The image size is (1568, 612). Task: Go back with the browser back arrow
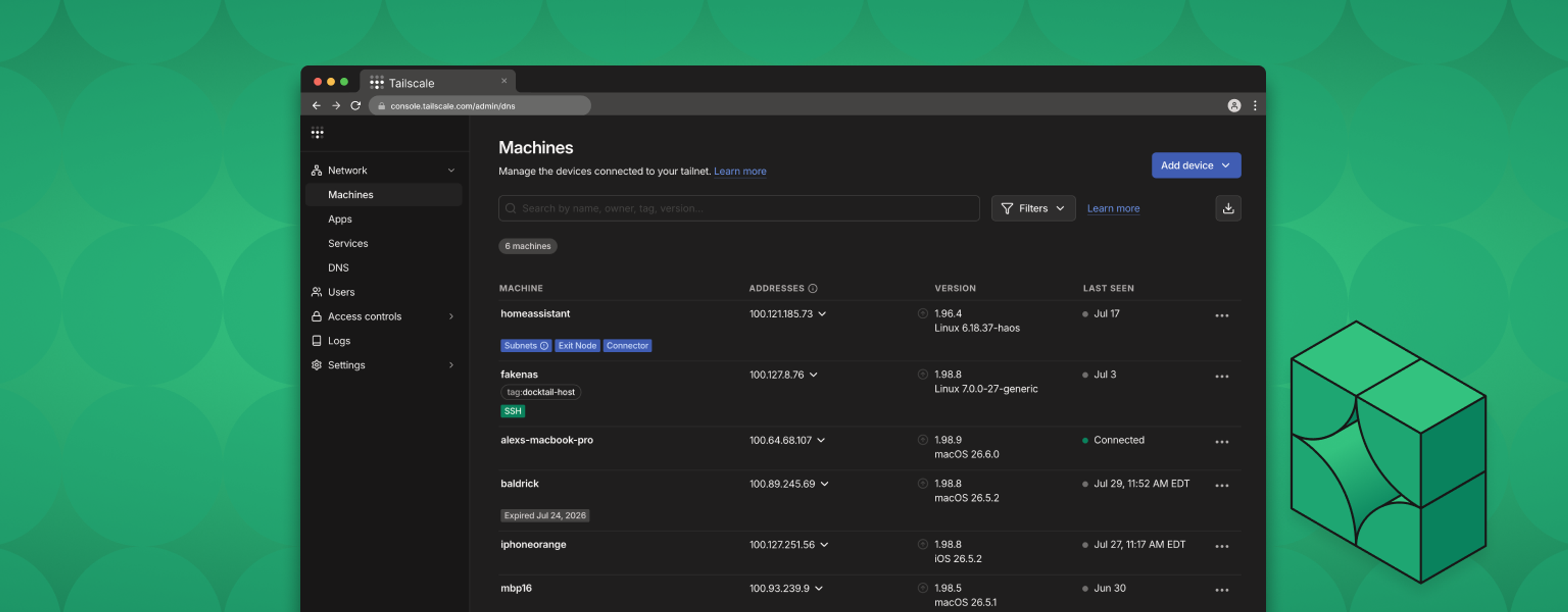pos(316,105)
